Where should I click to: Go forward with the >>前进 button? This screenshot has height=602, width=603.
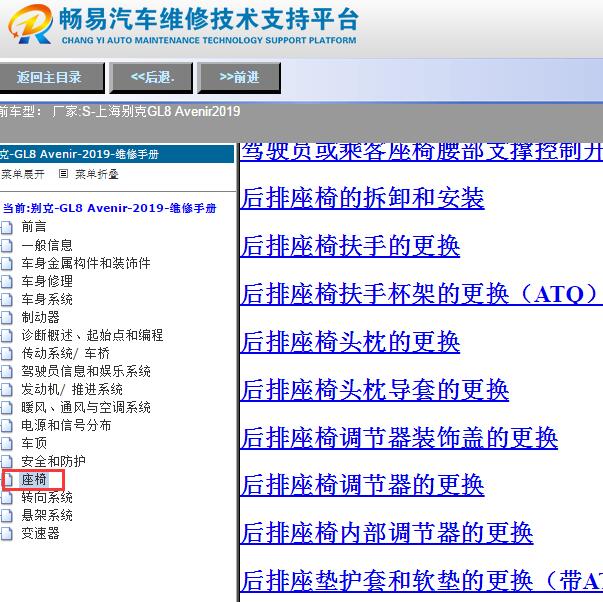tap(239, 78)
